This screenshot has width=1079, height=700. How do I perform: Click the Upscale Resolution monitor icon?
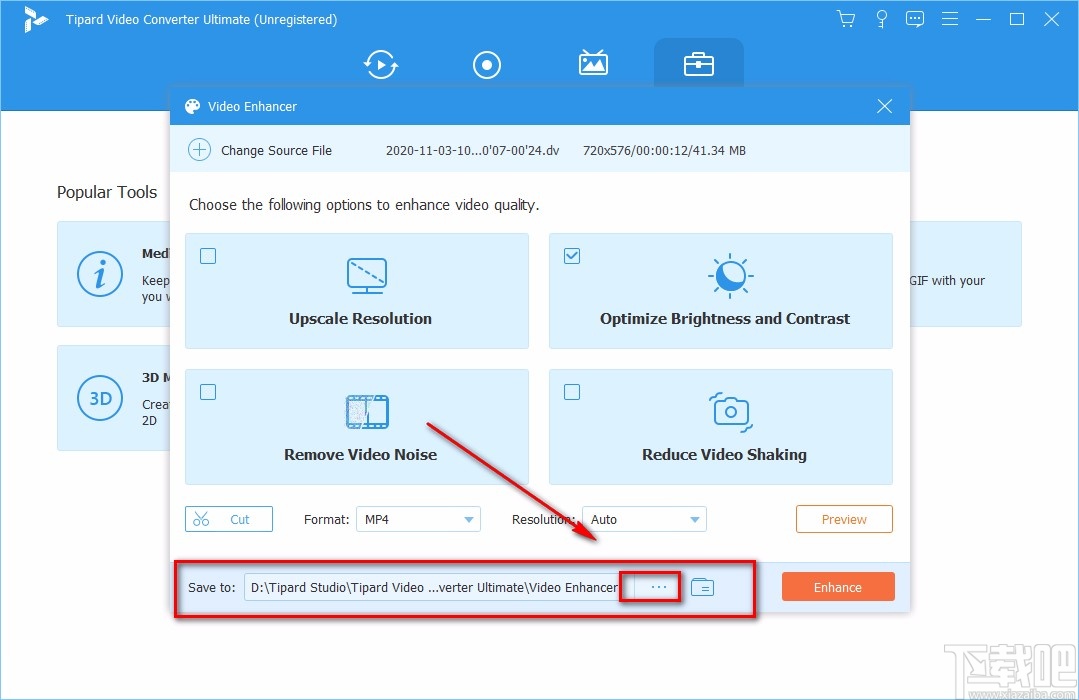click(367, 276)
